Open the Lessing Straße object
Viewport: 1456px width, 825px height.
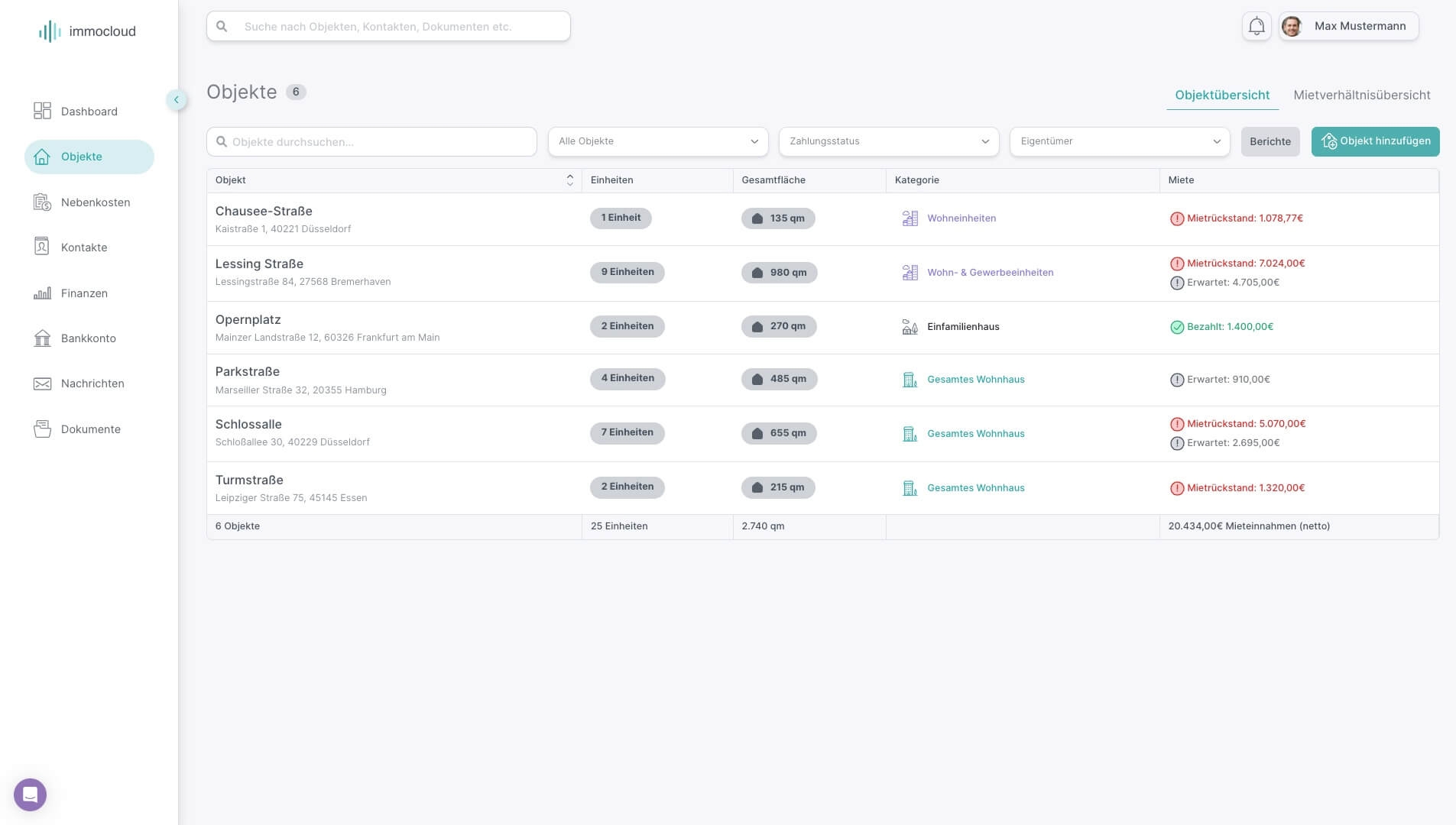(x=259, y=264)
